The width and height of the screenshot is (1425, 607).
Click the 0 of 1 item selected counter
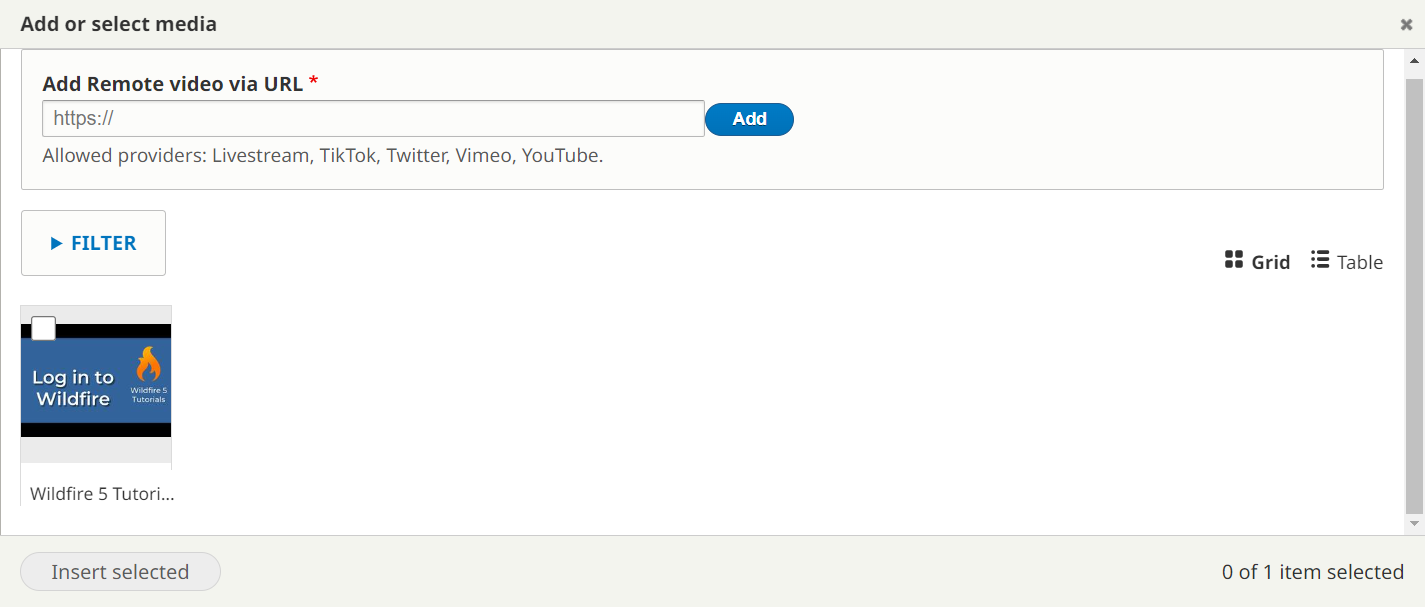click(1312, 572)
